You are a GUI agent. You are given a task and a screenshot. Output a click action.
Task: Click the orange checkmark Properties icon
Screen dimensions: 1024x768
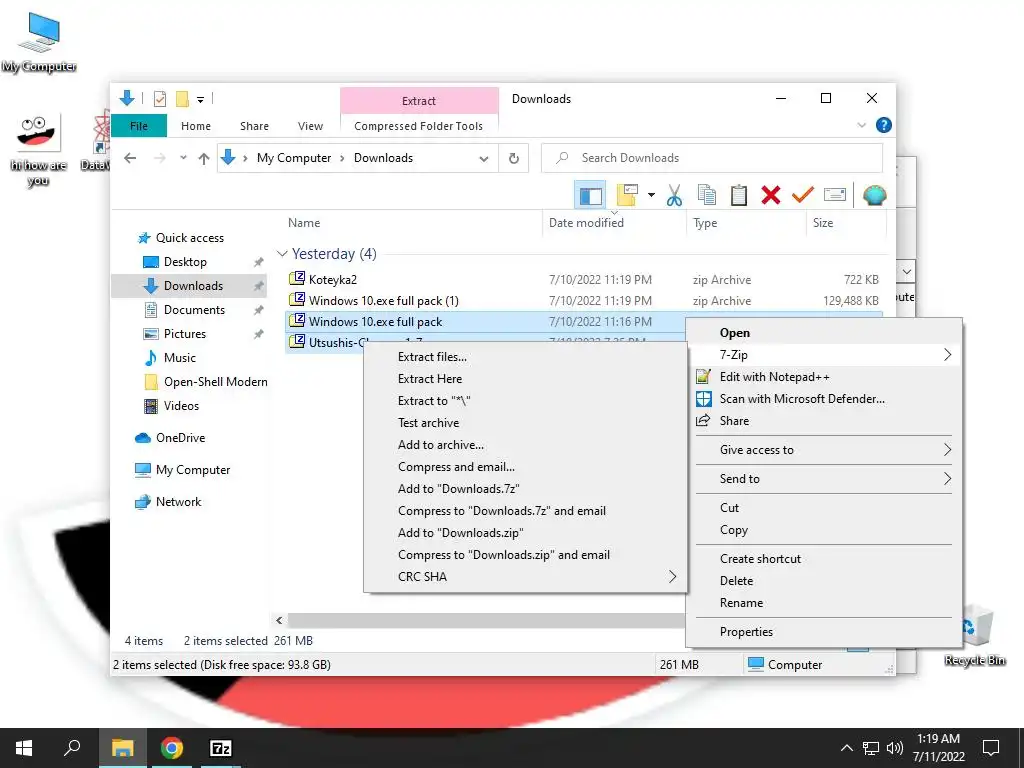(x=803, y=195)
